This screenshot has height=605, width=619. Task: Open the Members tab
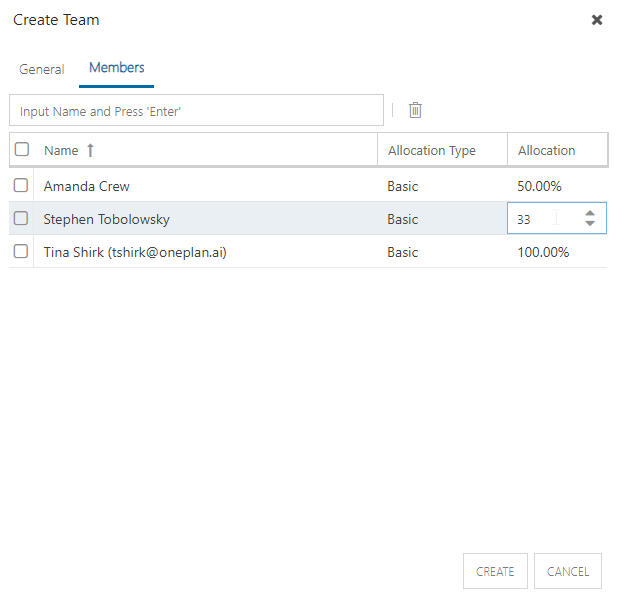coord(116,68)
